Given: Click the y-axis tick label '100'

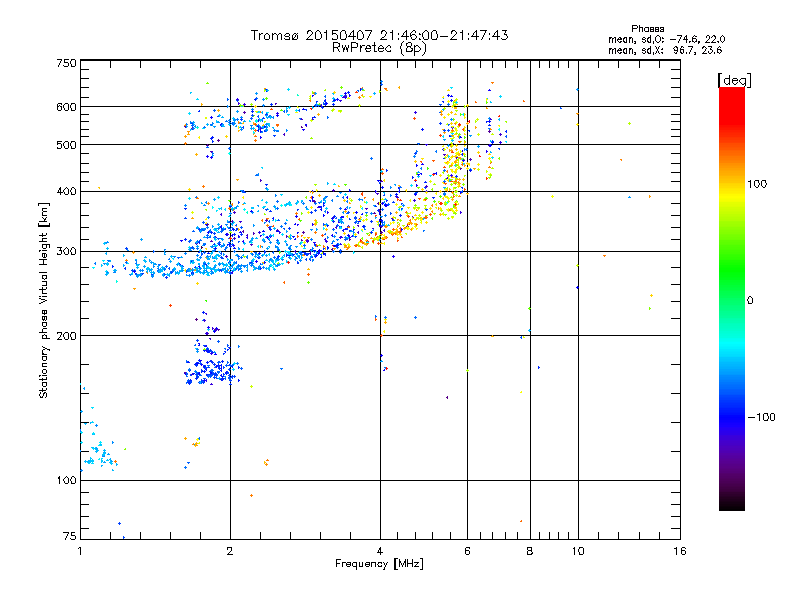Looking at the screenshot, I should pyautogui.click(x=66, y=481).
